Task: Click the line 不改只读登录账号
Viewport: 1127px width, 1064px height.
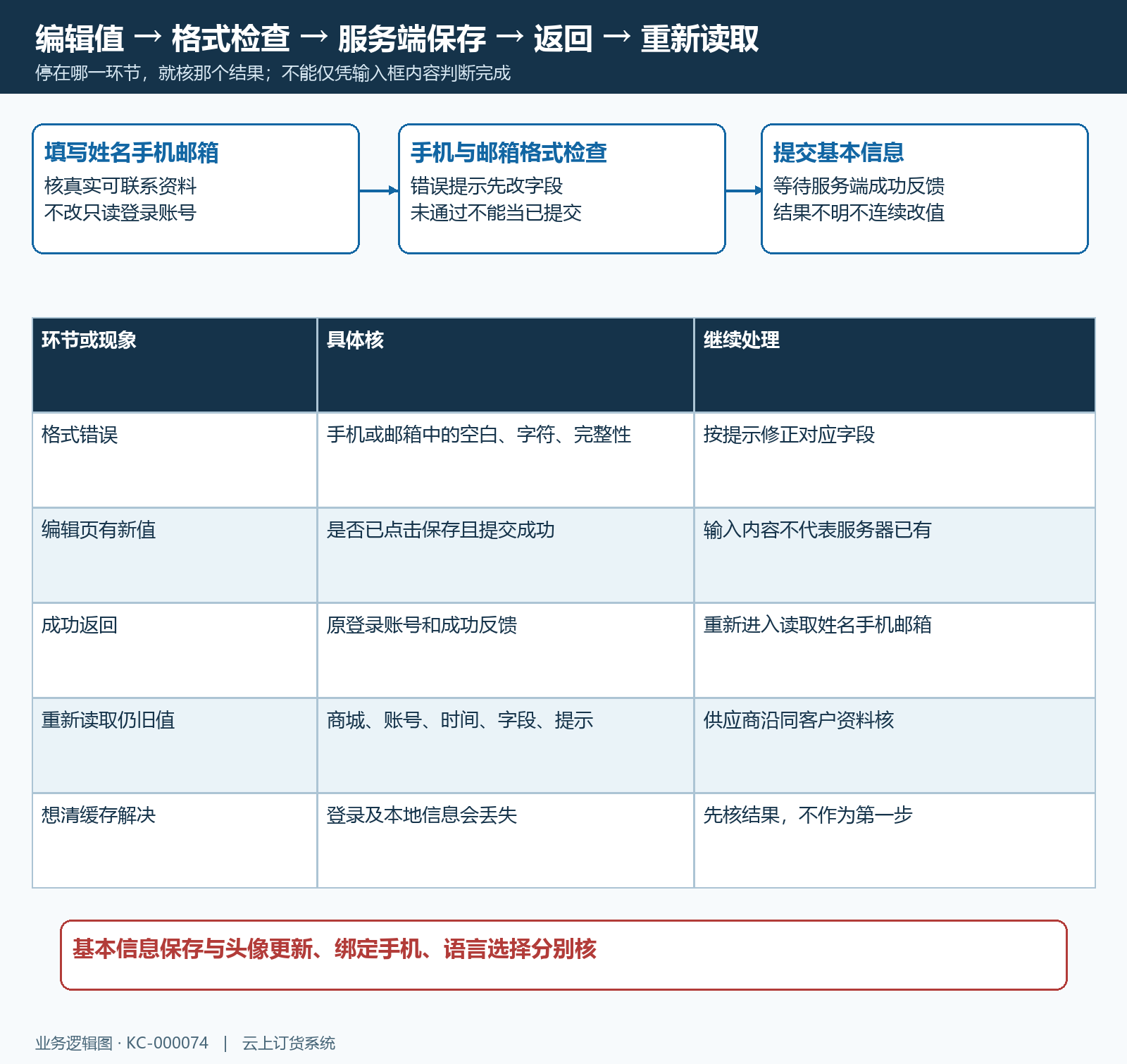Action: point(120,213)
